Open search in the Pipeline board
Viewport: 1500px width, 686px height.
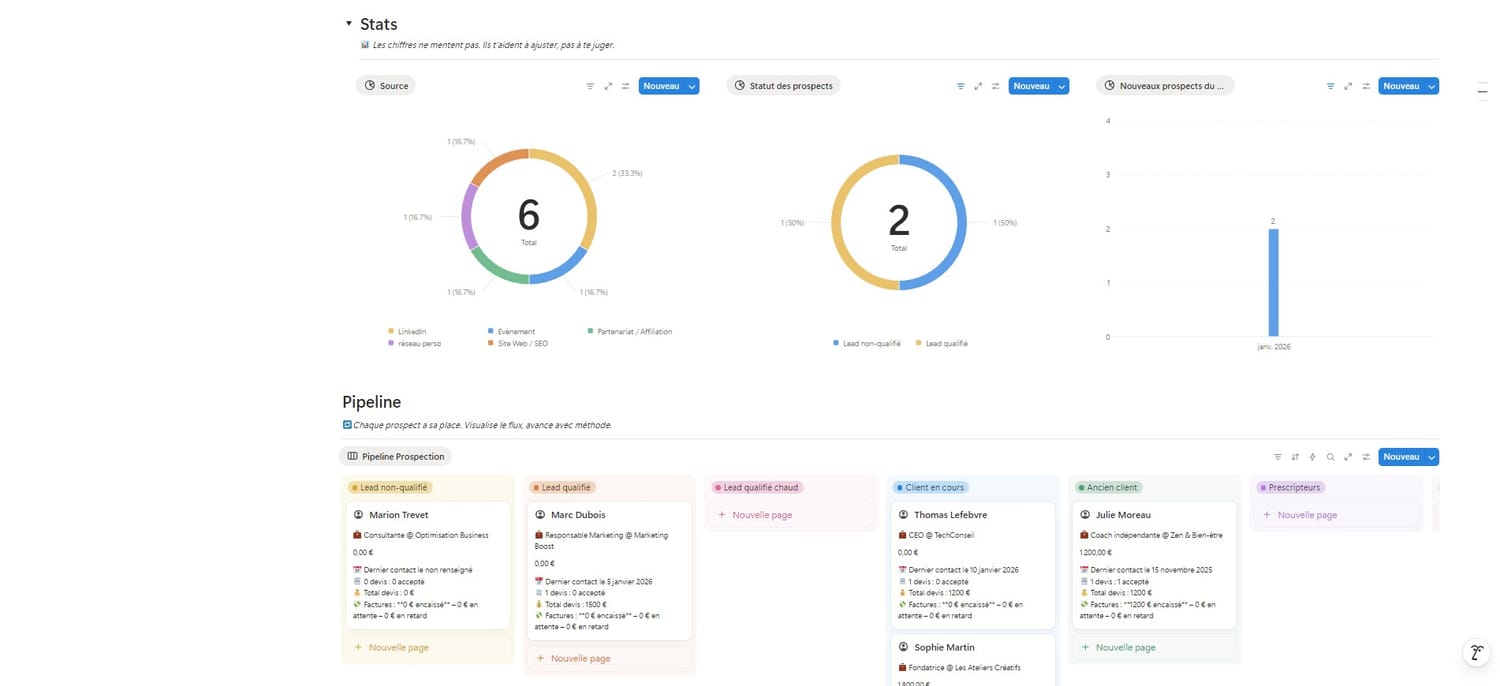[x=1330, y=457]
